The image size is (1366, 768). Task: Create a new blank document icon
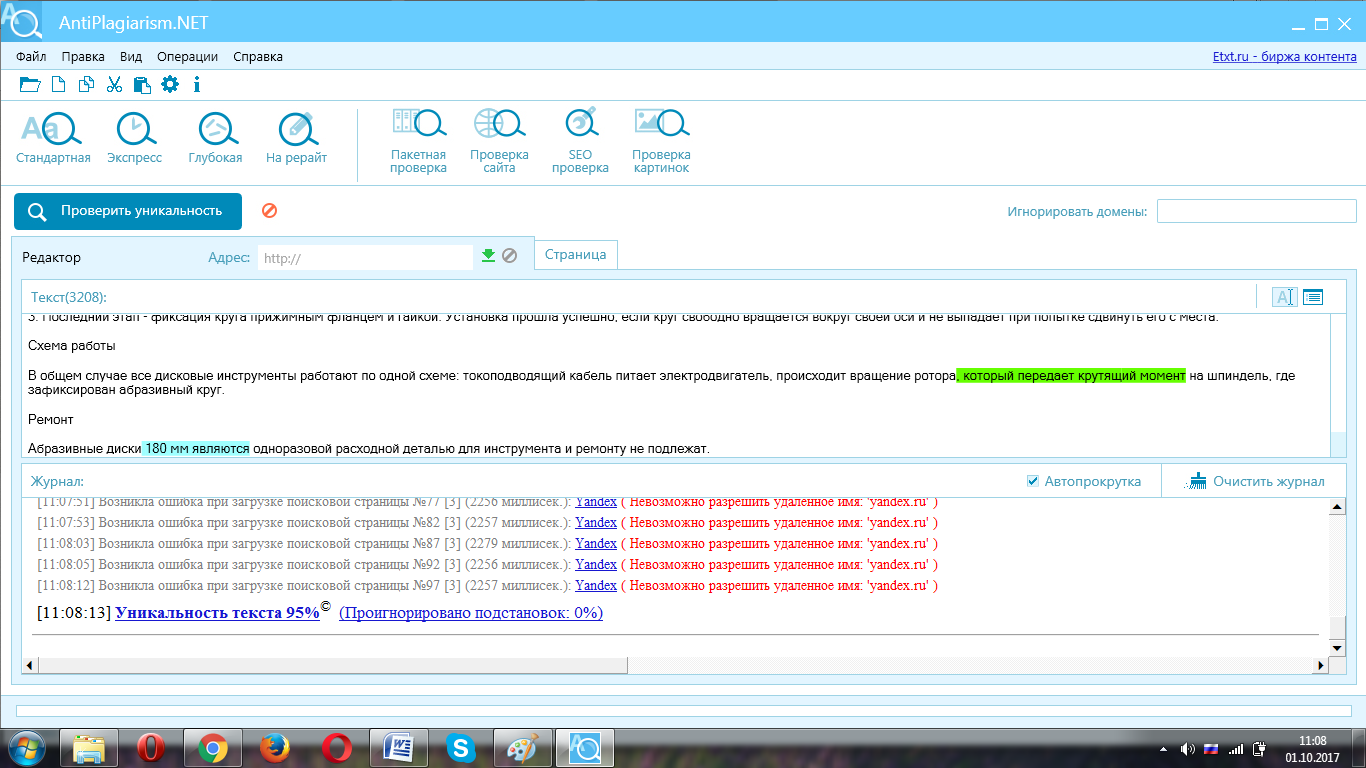click(59, 85)
